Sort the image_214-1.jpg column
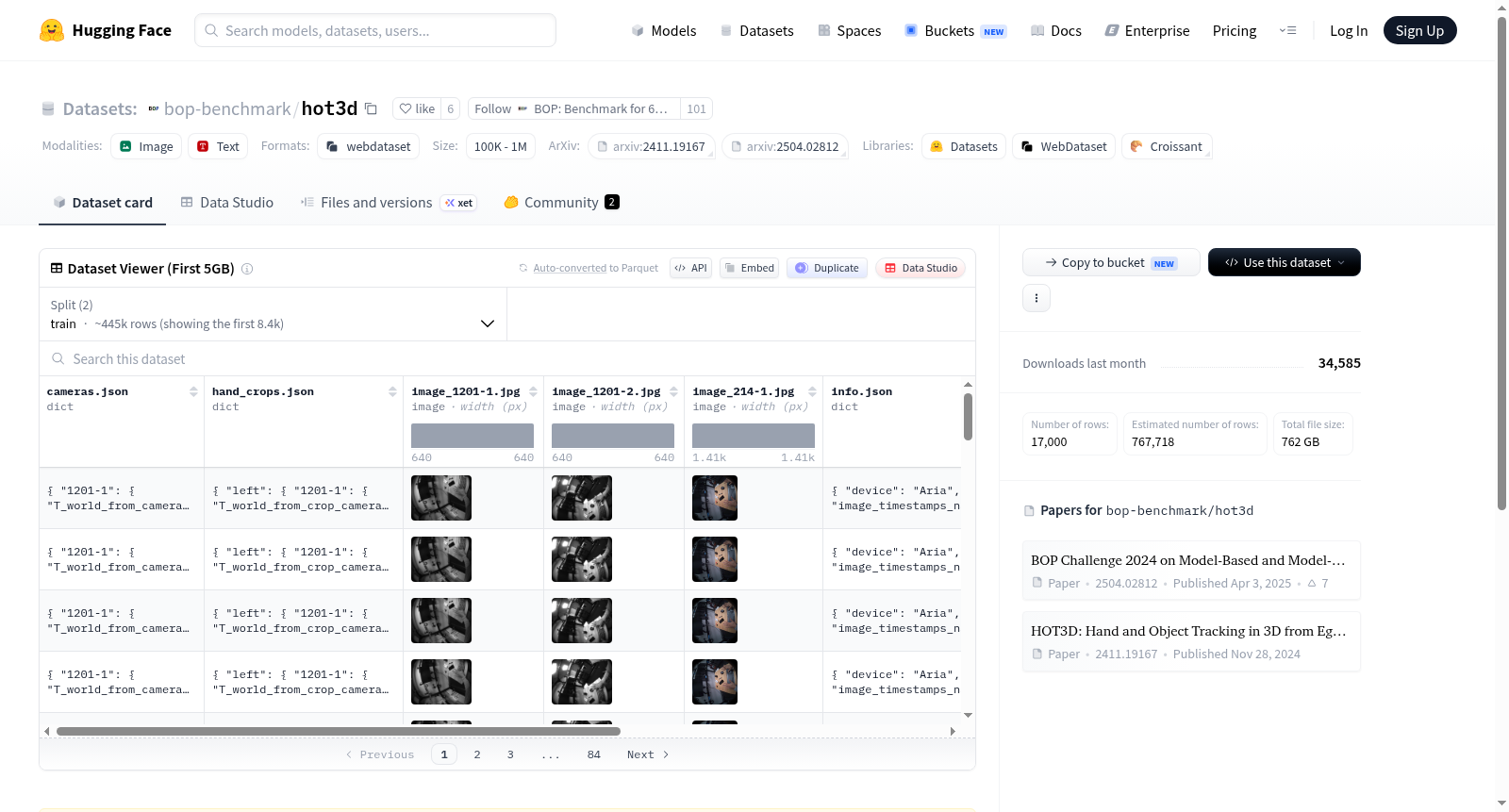Screen dimensions: 1509x812 (812, 391)
